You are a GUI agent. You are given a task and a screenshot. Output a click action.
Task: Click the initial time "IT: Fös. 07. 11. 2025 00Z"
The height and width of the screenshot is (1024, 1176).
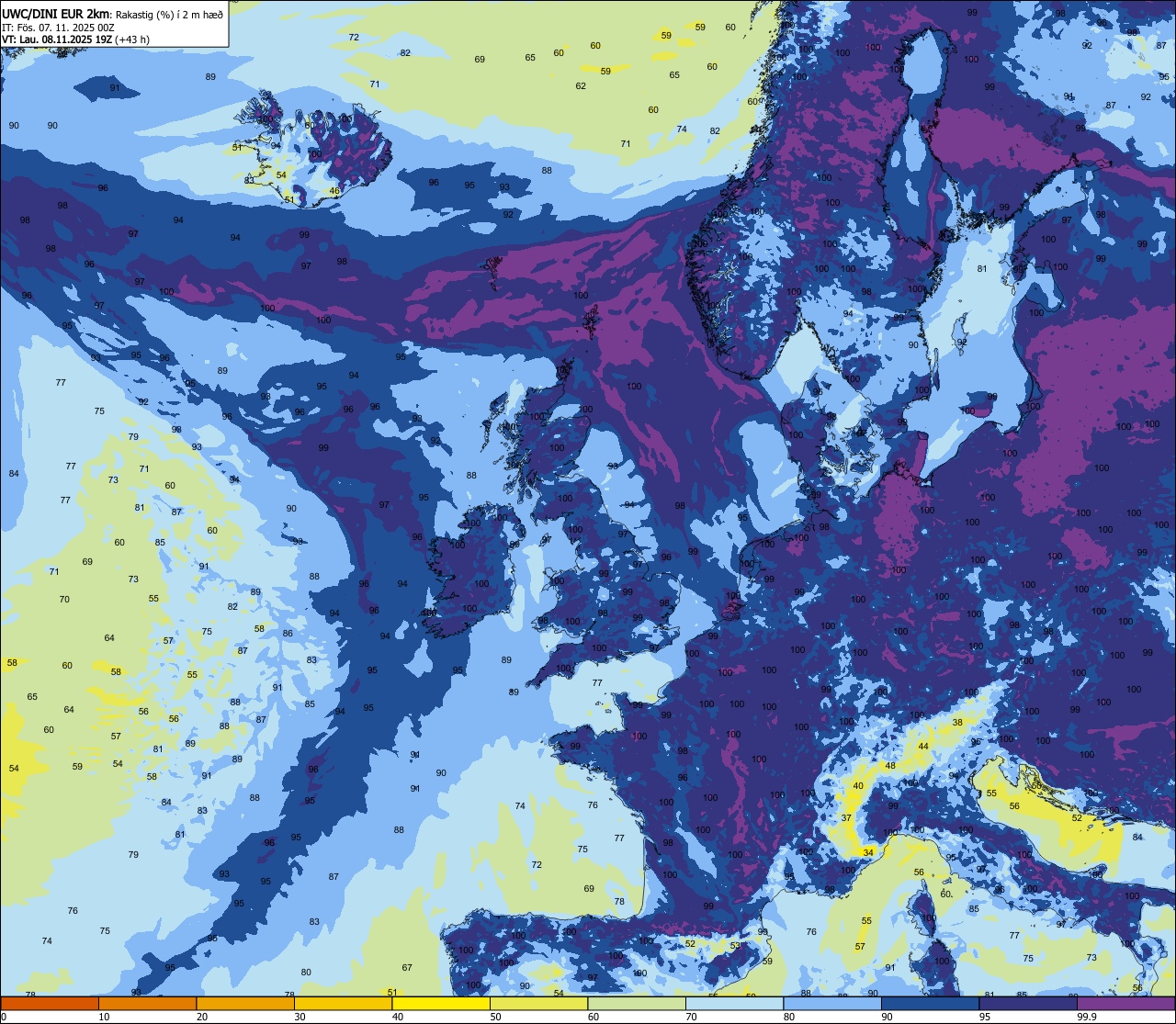(x=58, y=27)
